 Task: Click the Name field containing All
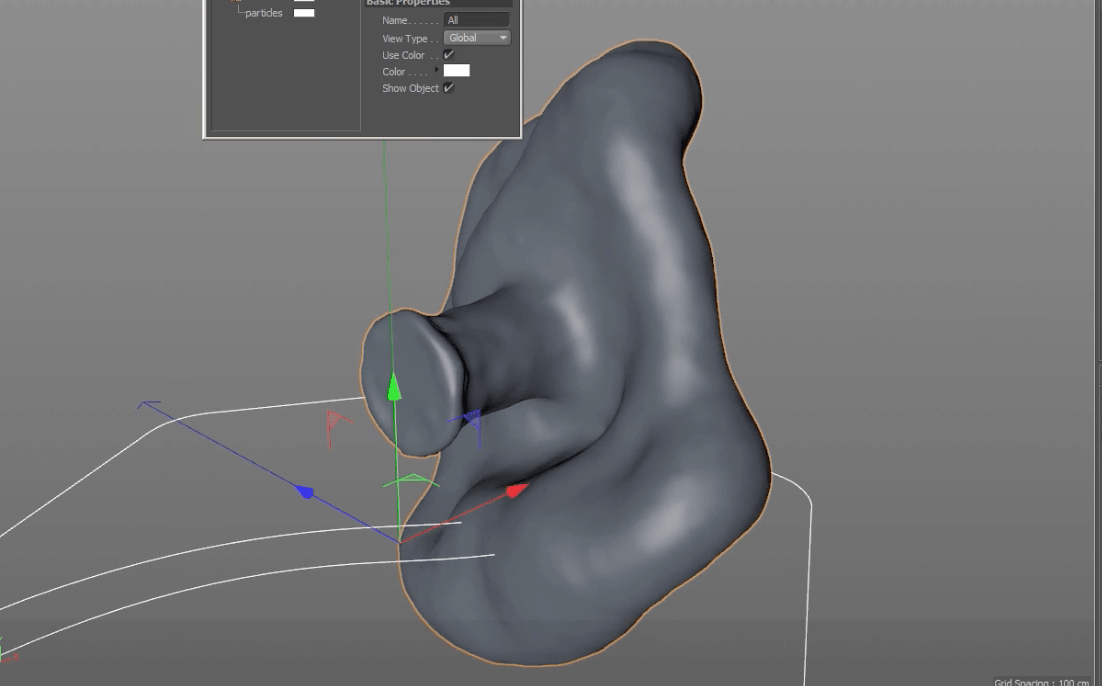(x=477, y=20)
